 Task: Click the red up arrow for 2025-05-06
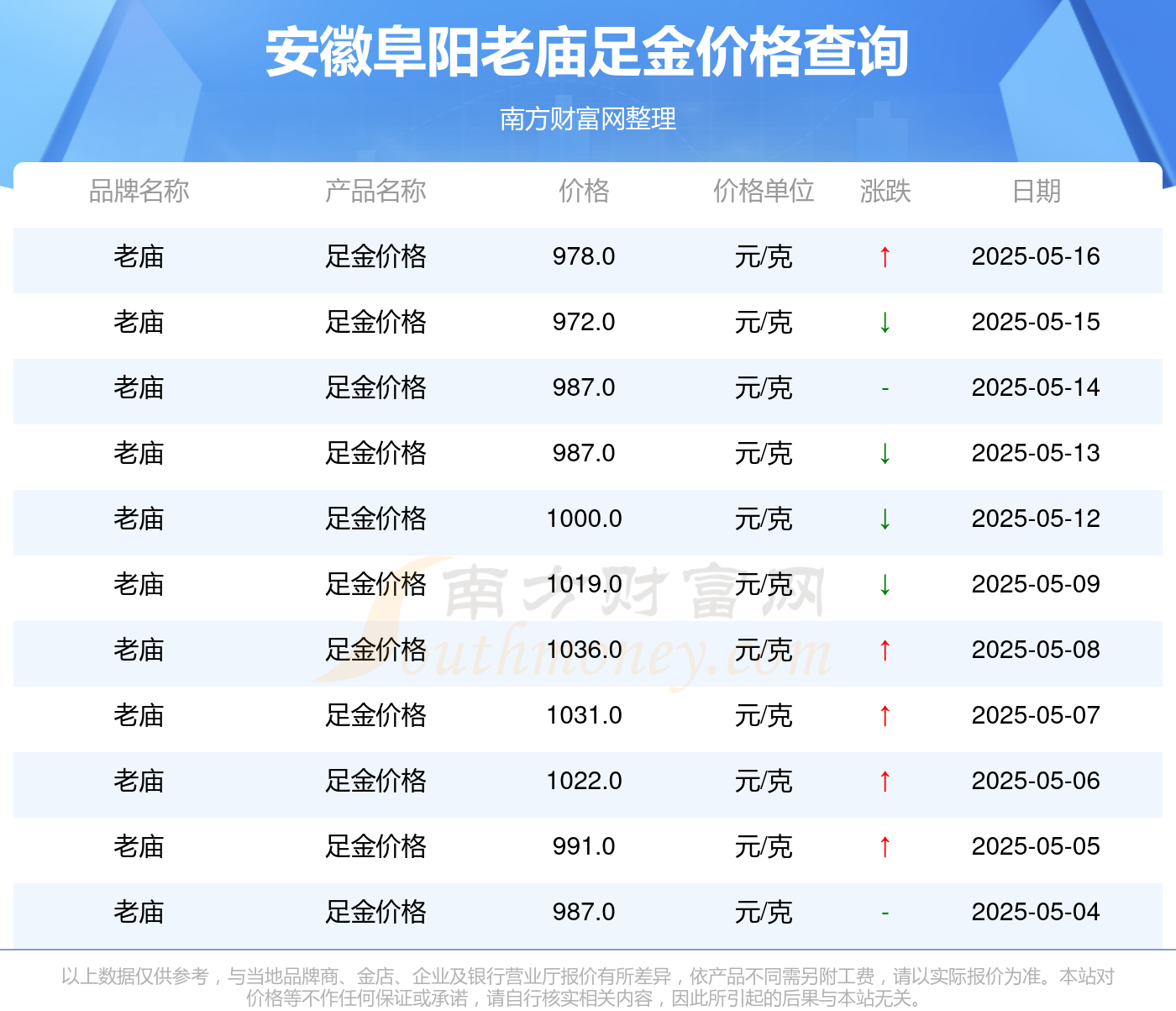tap(885, 782)
